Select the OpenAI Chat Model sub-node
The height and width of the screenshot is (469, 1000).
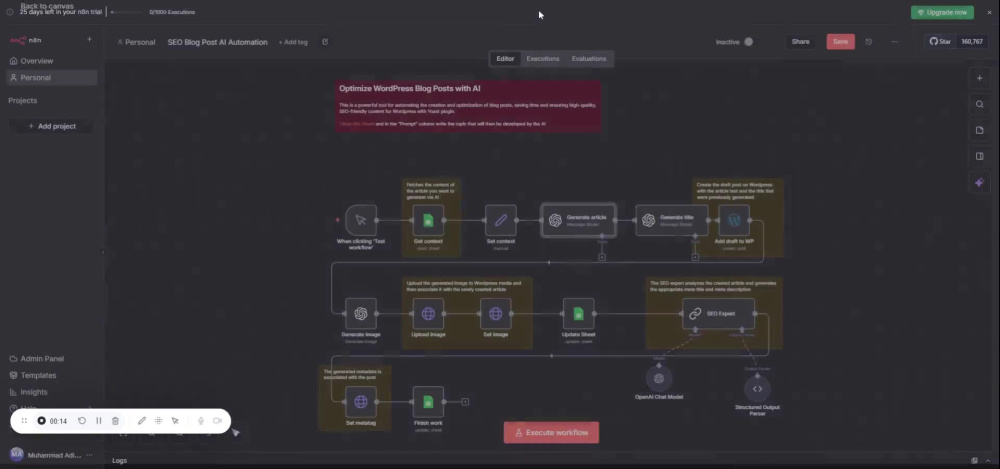[x=659, y=378]
